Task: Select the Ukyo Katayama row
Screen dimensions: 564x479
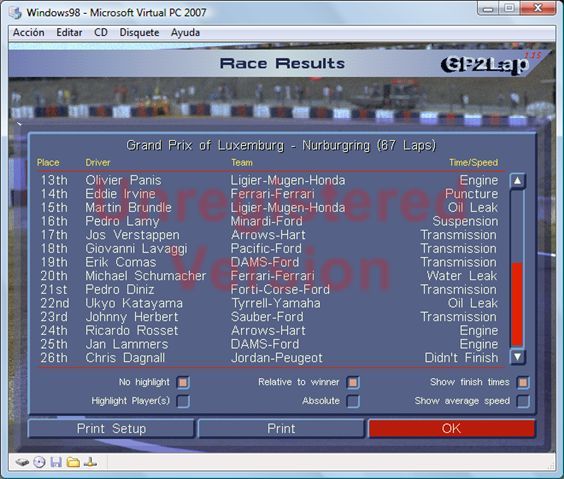Action: click(269, 303)
